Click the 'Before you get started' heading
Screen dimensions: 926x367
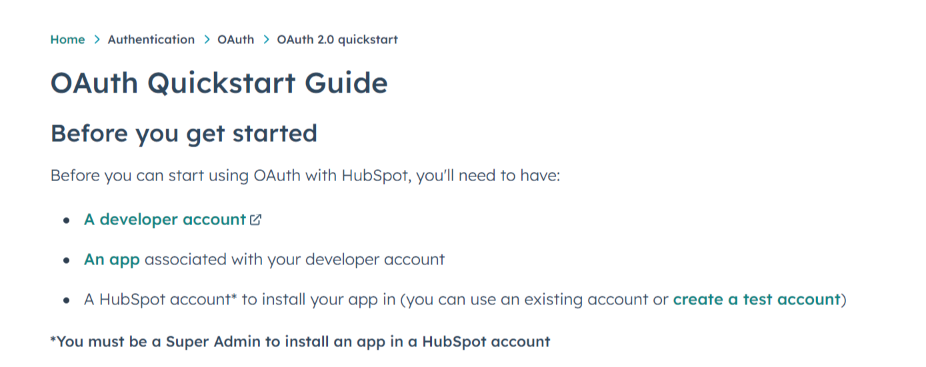(x=184, y=134)
